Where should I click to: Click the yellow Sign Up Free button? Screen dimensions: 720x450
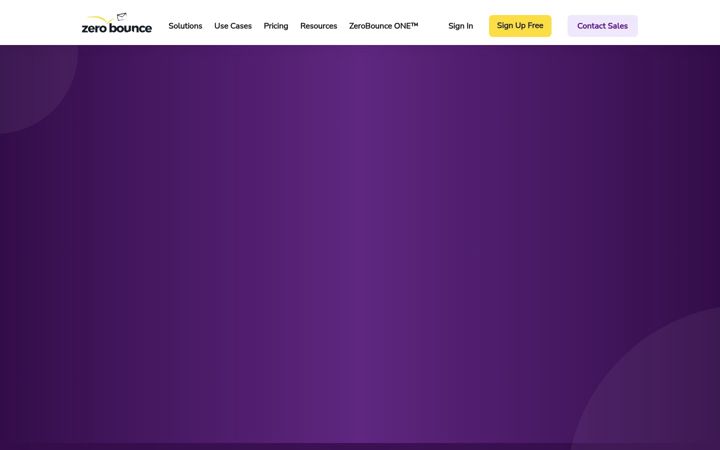pyautogui.click(x=520, y=26)
